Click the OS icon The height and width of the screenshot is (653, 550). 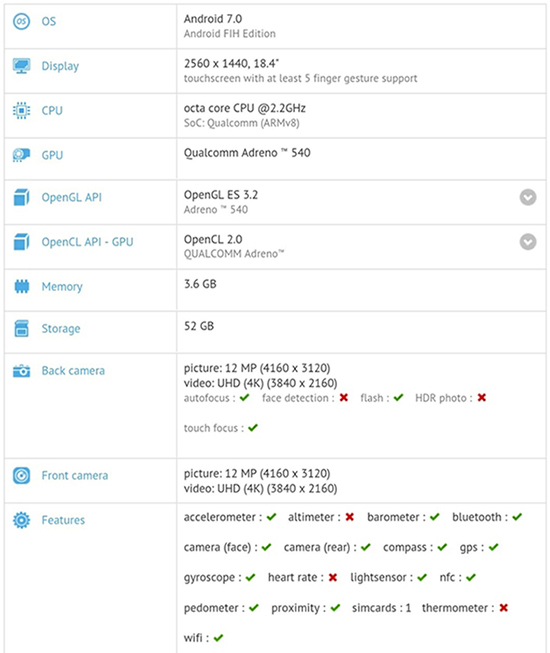point(21,21)
